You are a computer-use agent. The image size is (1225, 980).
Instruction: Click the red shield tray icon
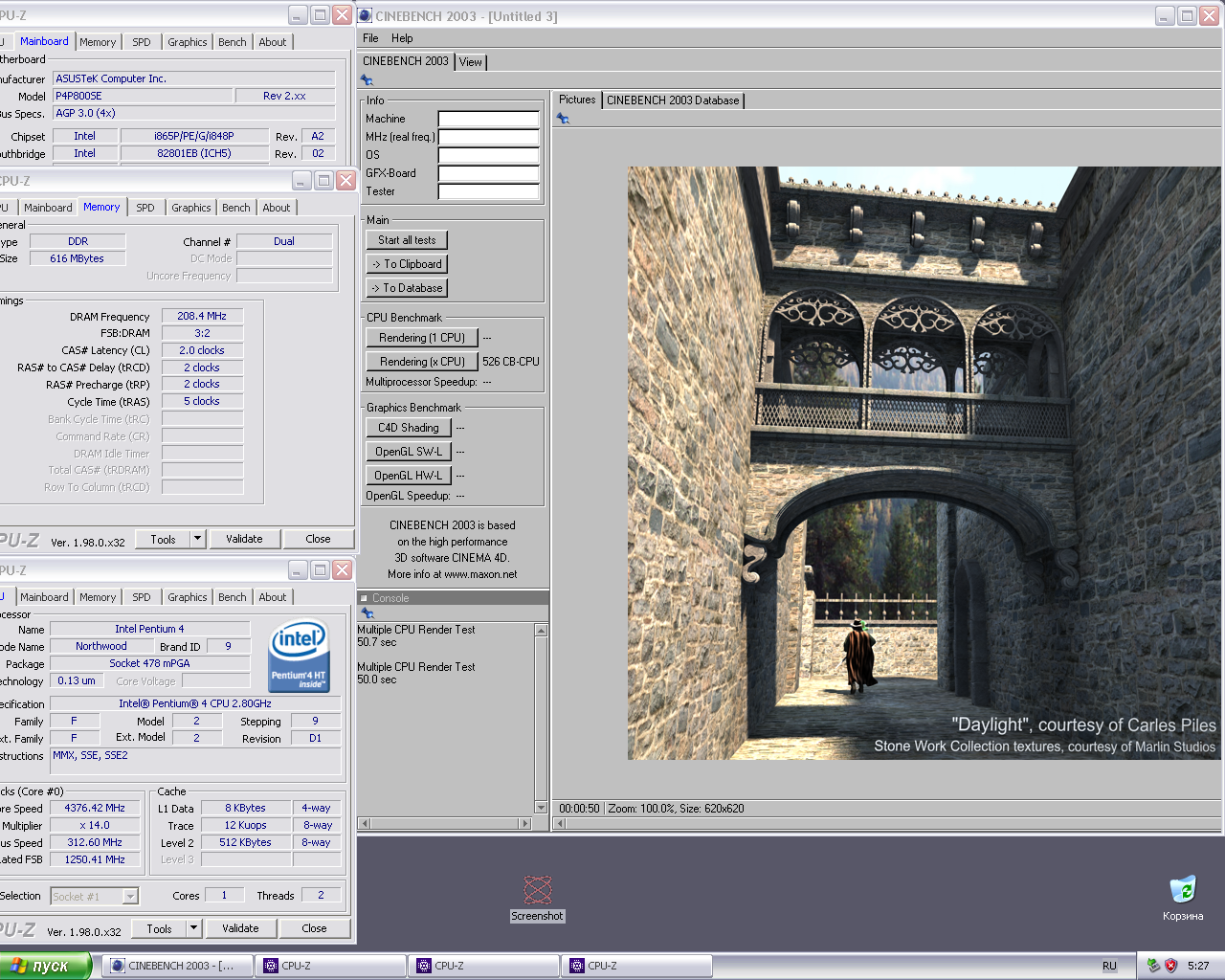coord(1170,966)
